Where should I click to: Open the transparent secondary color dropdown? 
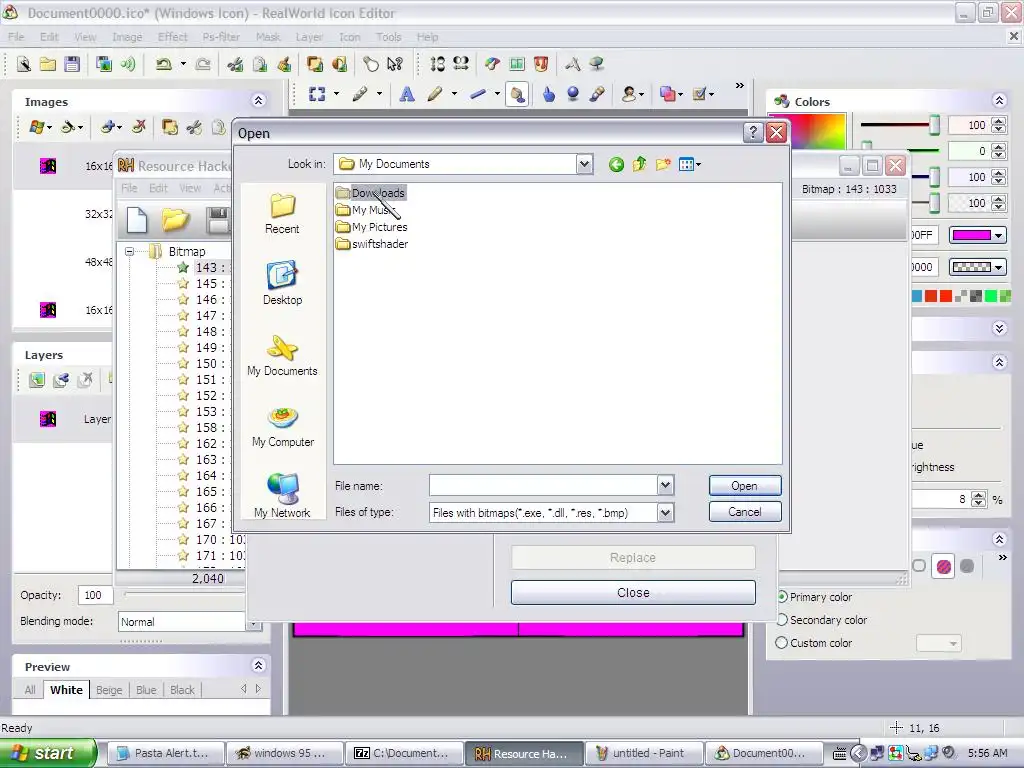[x=978, y=267]
